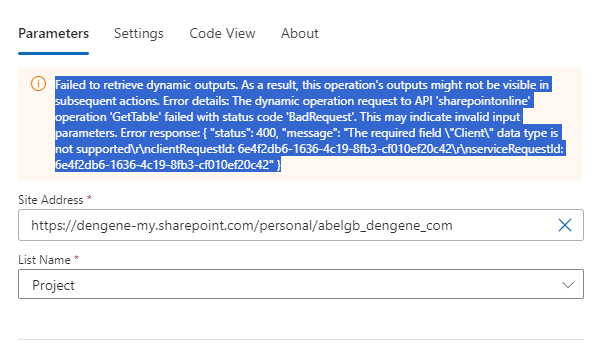Switch to the Code View tab
609x364 pixels.
coord(222,33)
